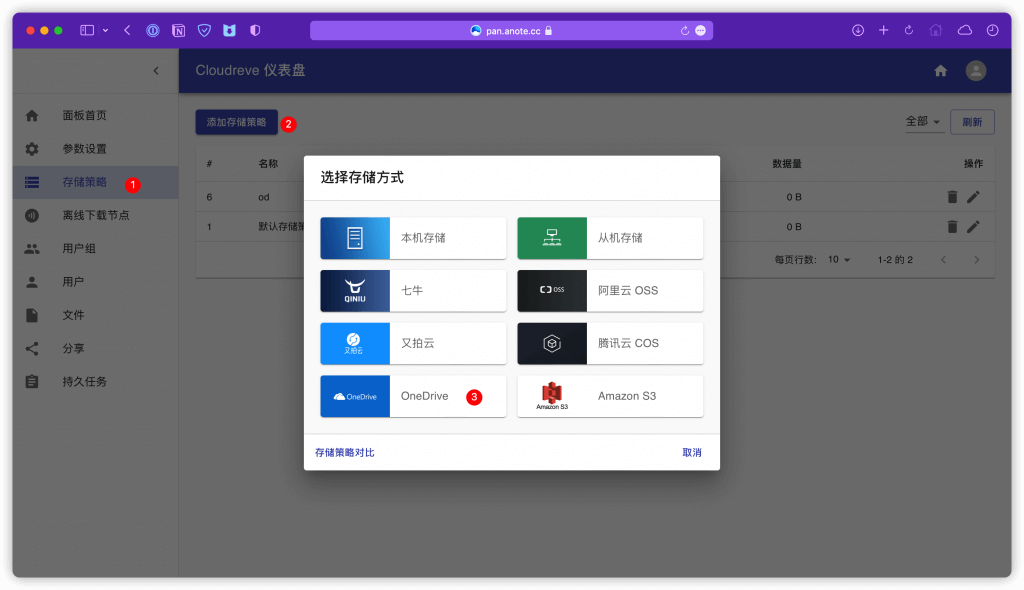Select 本机存储 (local storage) option
Screen dimensions: 1024x590
click(413, 237)
